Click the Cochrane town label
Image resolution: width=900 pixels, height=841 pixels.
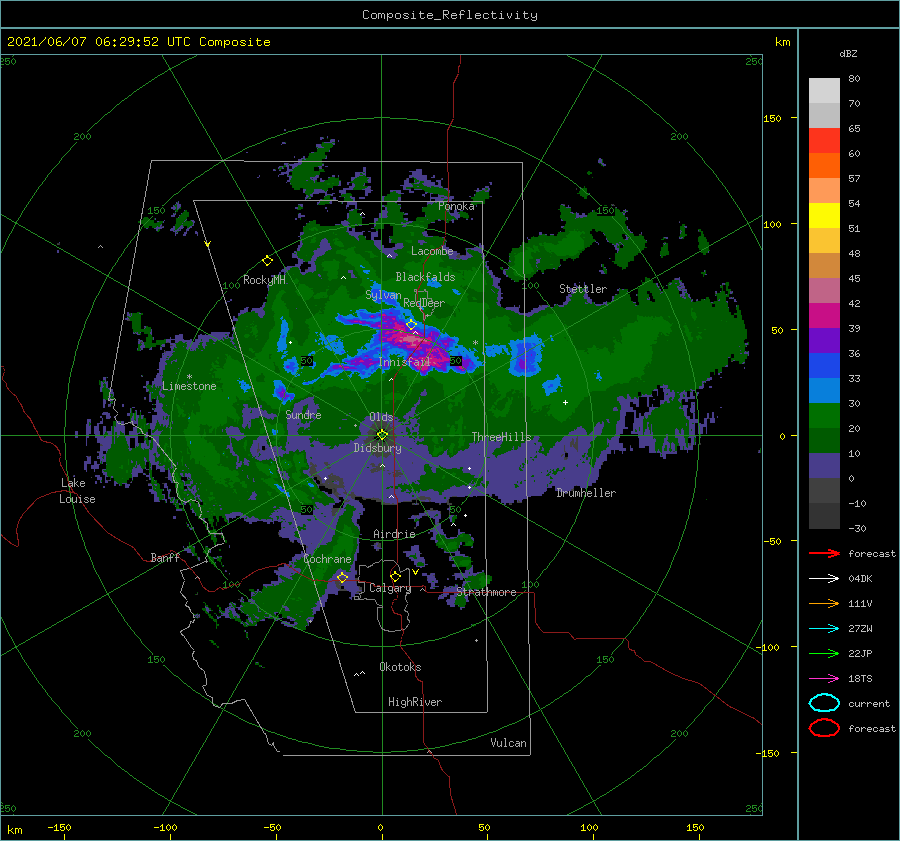click(327, 559)
